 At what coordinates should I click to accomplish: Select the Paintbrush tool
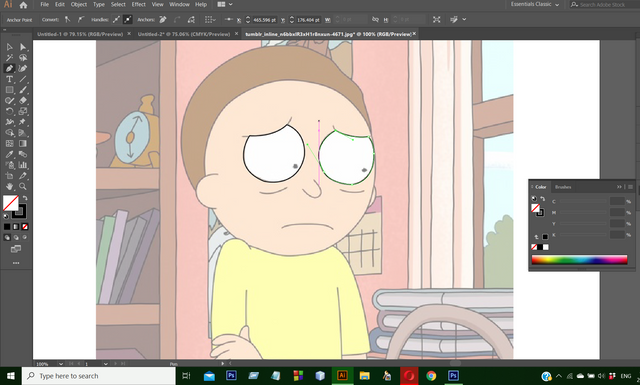coord(23,90)
